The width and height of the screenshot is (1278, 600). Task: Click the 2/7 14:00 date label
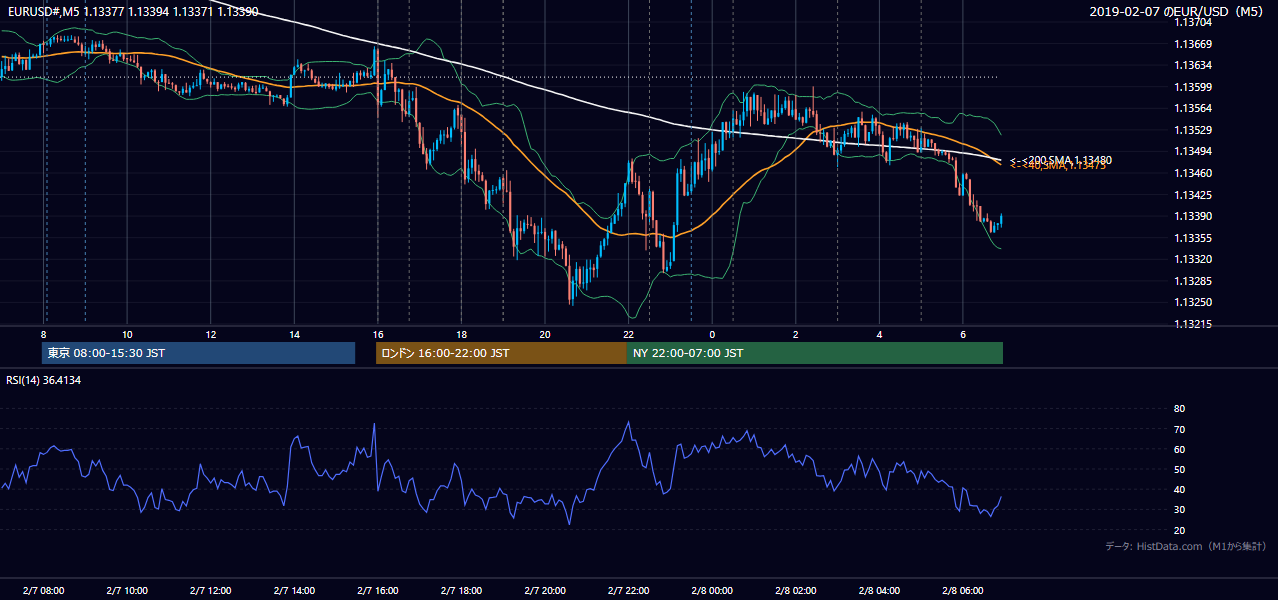coord(294,591)
